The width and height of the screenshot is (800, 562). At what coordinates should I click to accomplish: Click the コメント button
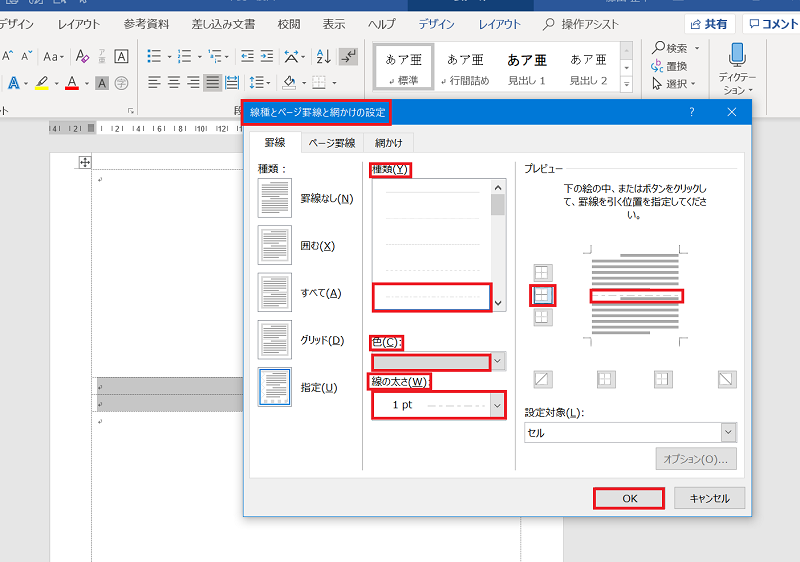772,24
